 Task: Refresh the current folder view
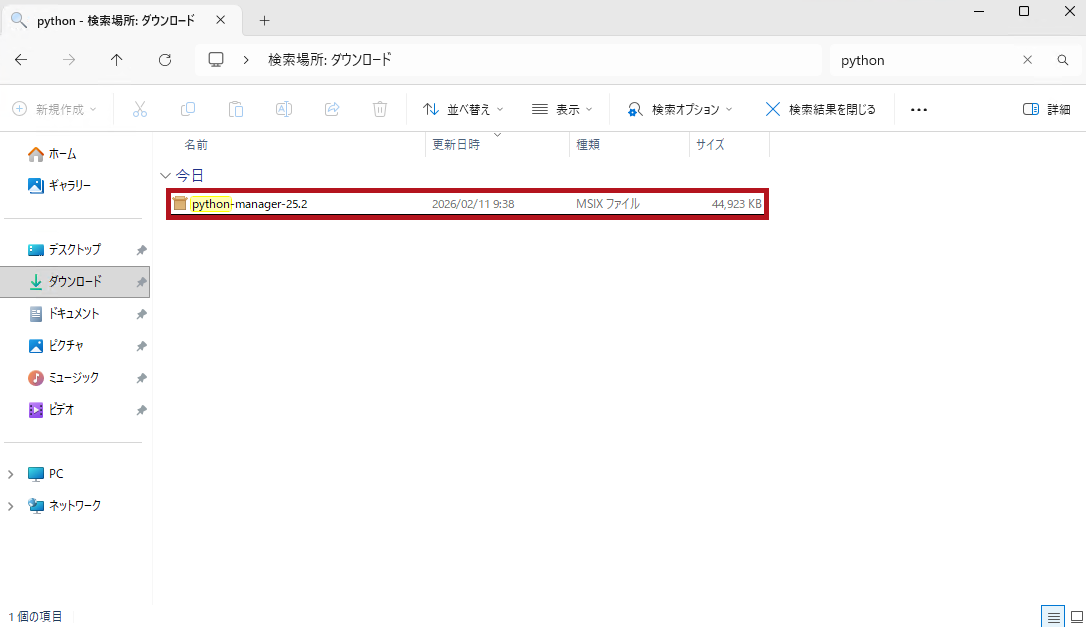pos(165,60)
